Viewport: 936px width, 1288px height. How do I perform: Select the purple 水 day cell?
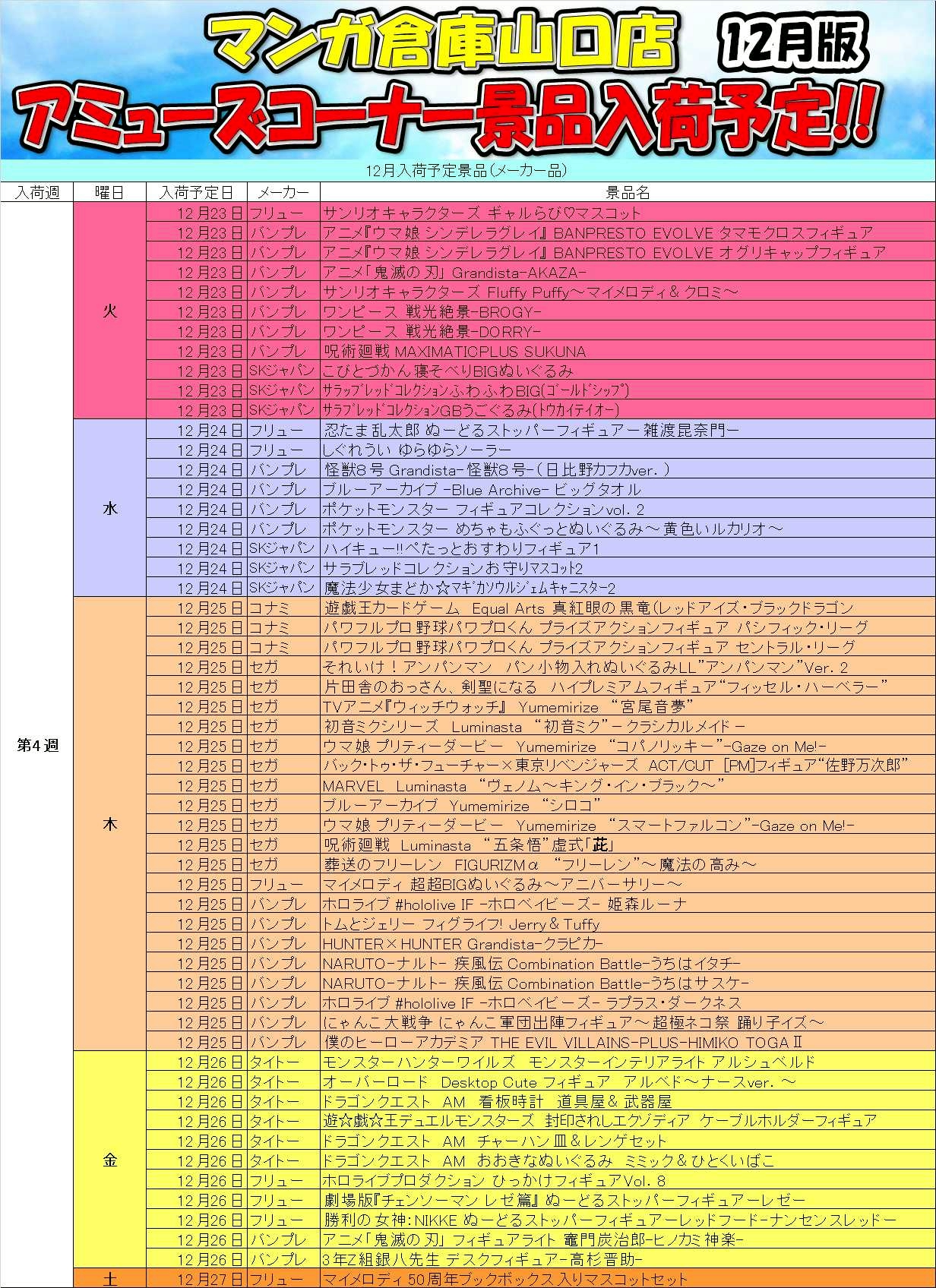pyautogui.click(x=109, y=508)
